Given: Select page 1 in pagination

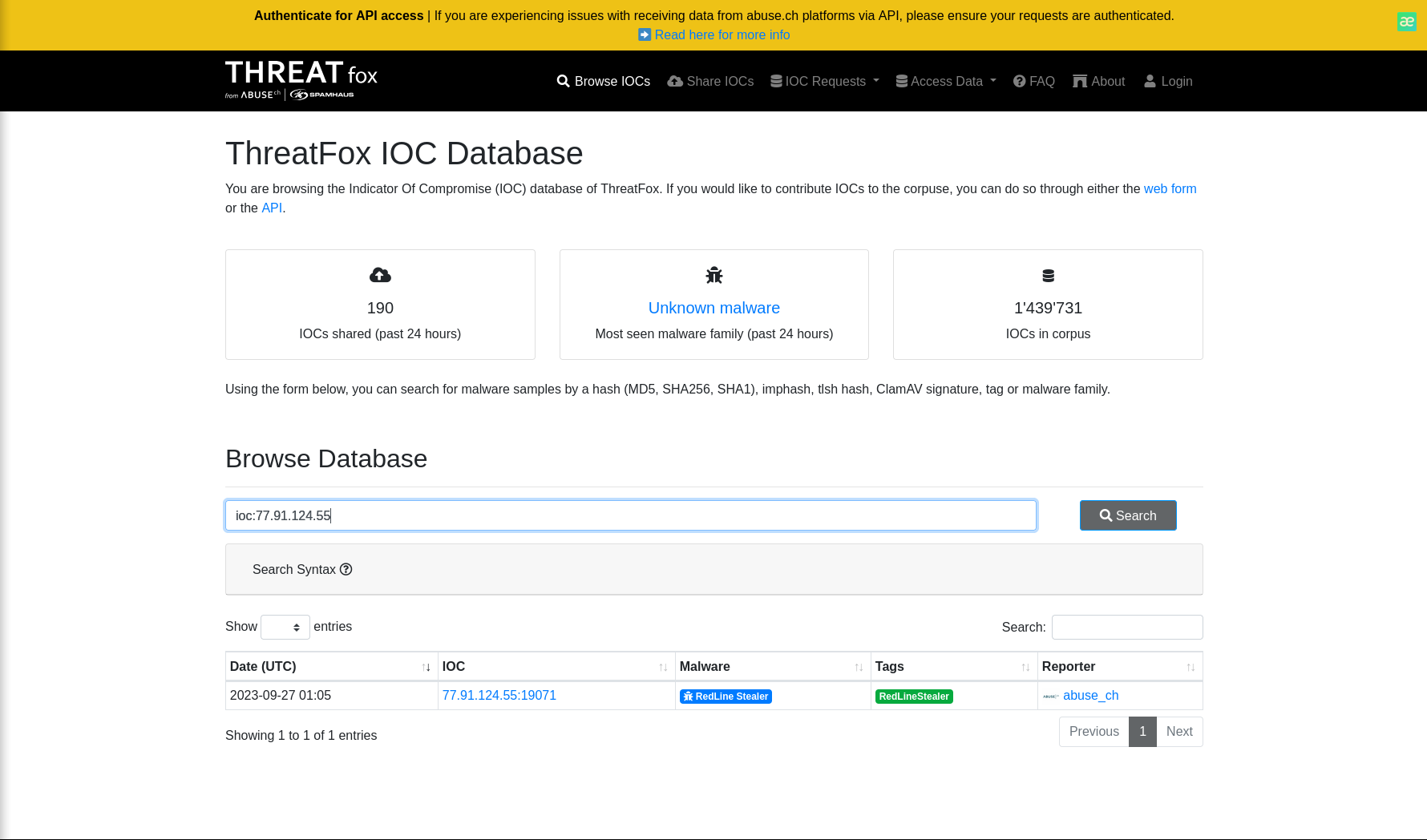Looking at the screenshot, I should point(1142,732).
